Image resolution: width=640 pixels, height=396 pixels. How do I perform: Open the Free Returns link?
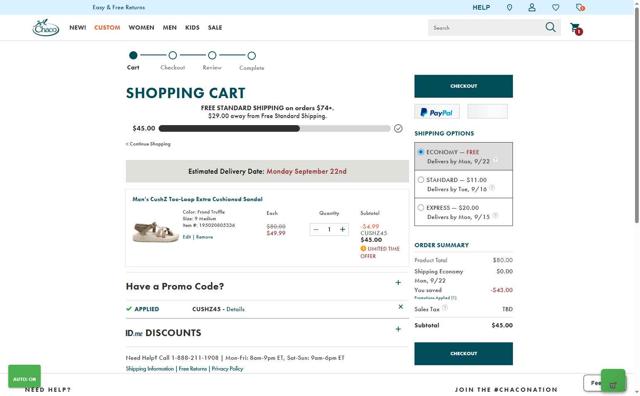tap(193, 369)
